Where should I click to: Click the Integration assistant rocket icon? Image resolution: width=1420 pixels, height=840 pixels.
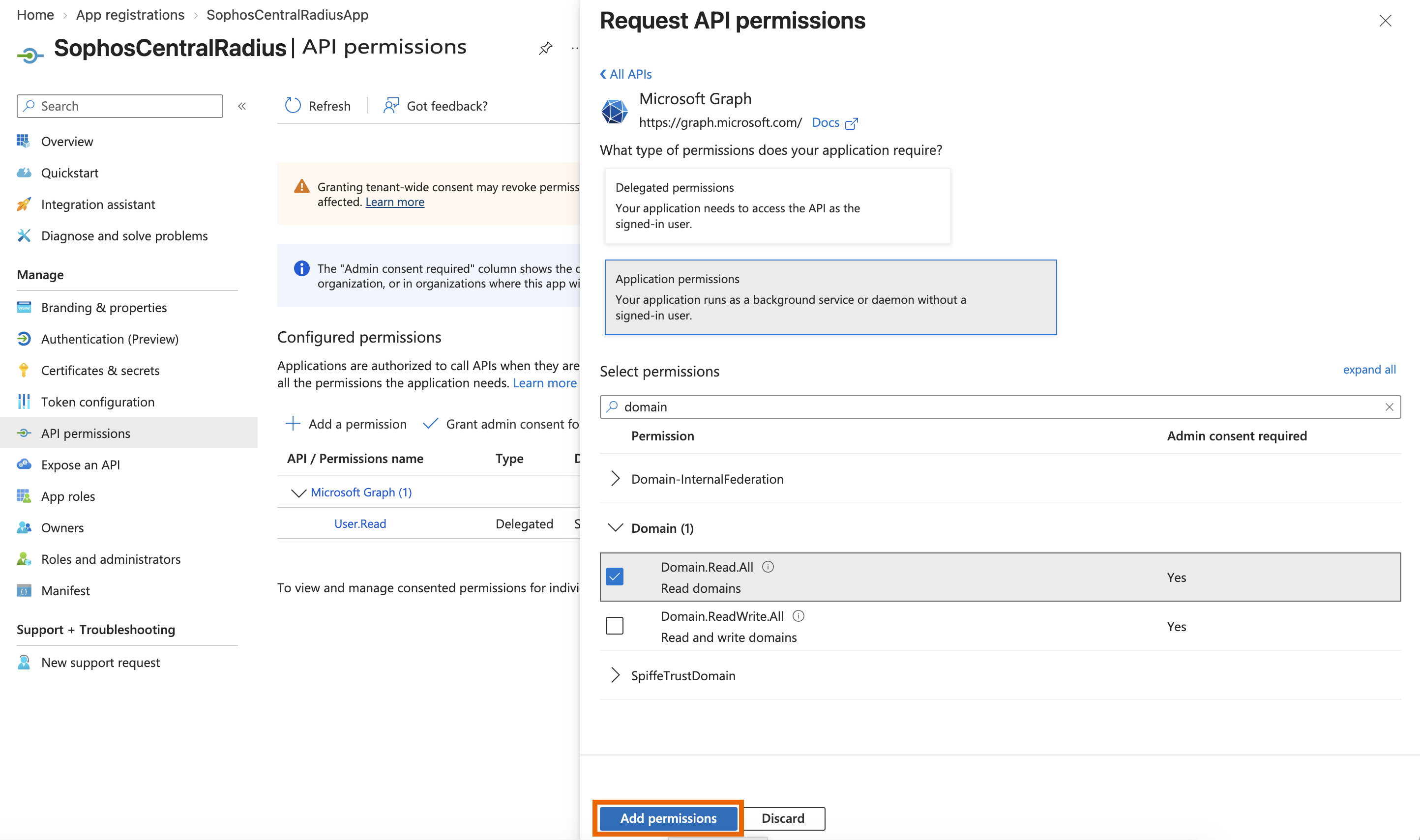point(24,204)
